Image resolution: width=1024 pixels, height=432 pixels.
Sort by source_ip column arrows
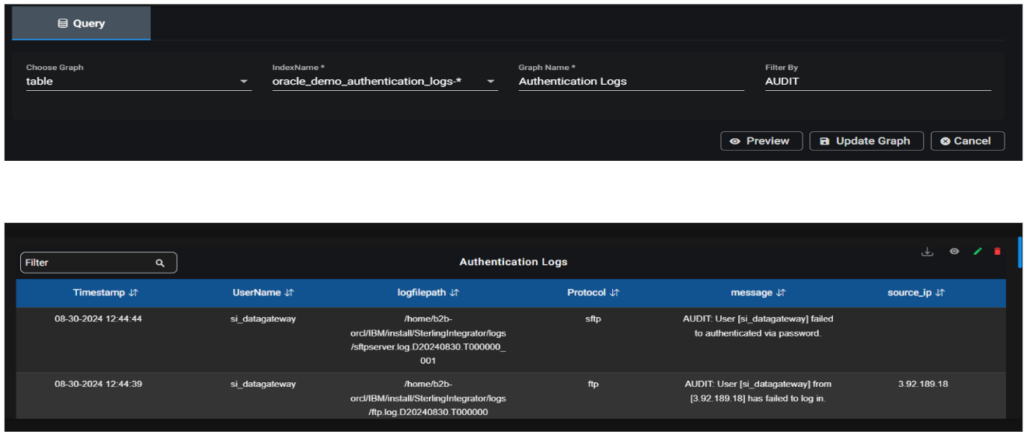940,294
